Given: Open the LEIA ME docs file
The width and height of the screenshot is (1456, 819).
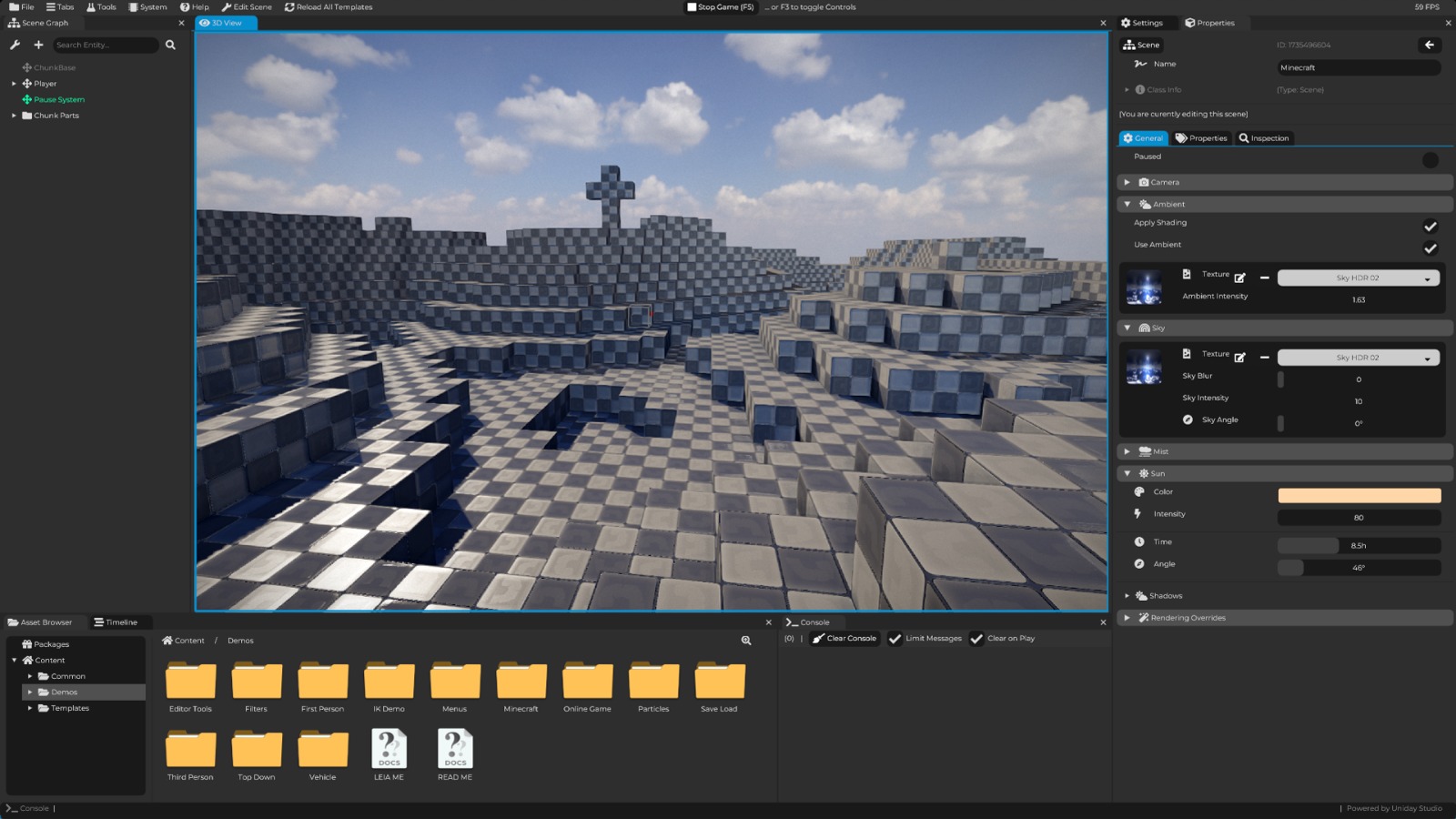Looking at the screenshot, I should click(x=389, y=754).
